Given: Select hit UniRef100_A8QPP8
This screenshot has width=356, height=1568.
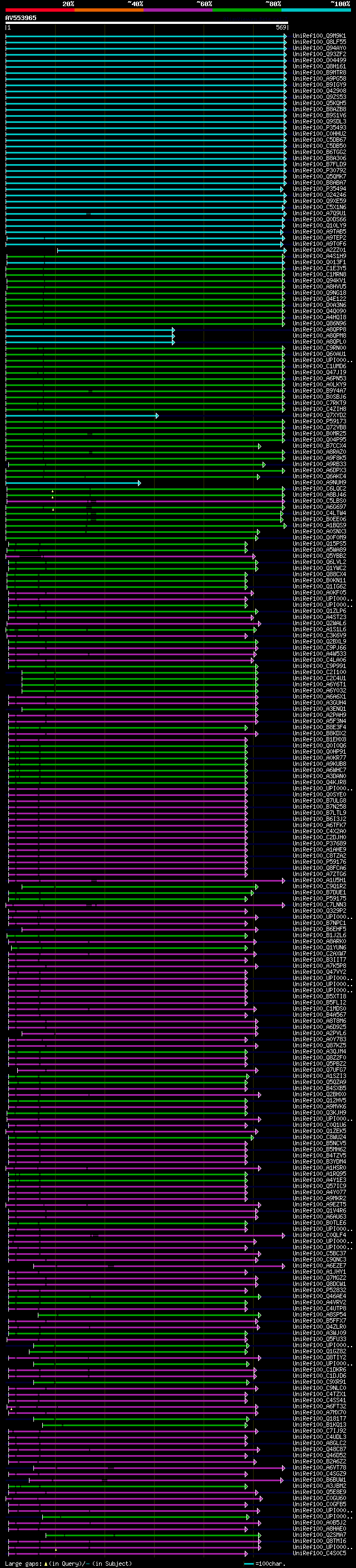Looking at the screenshot, I should (319, 329).
